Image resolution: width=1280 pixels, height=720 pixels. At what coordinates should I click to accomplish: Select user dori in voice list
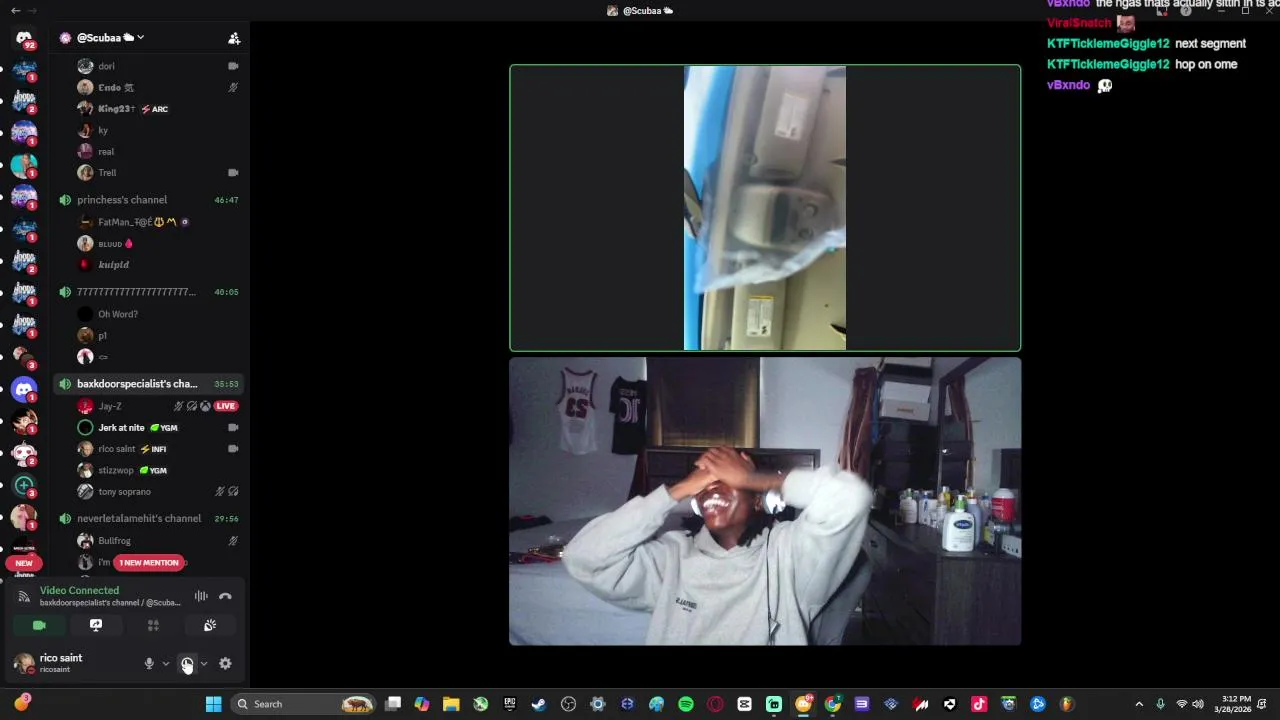pyautogui.click(x=160, y=66)
